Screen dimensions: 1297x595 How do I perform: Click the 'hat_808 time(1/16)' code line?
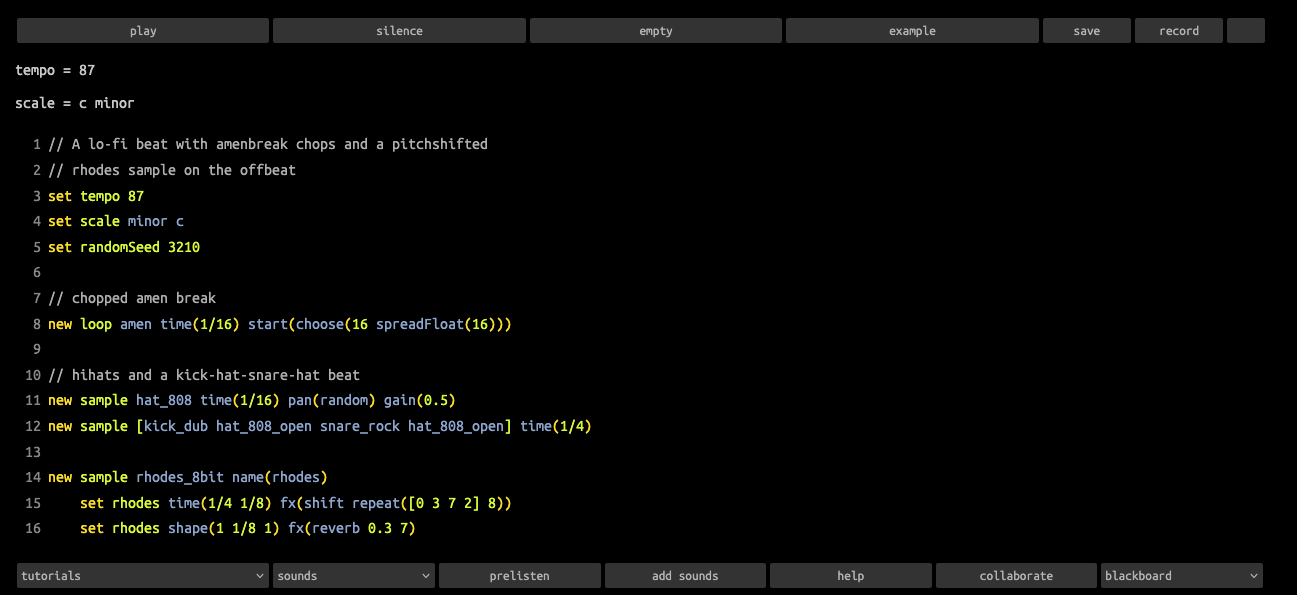click(252, 400)
